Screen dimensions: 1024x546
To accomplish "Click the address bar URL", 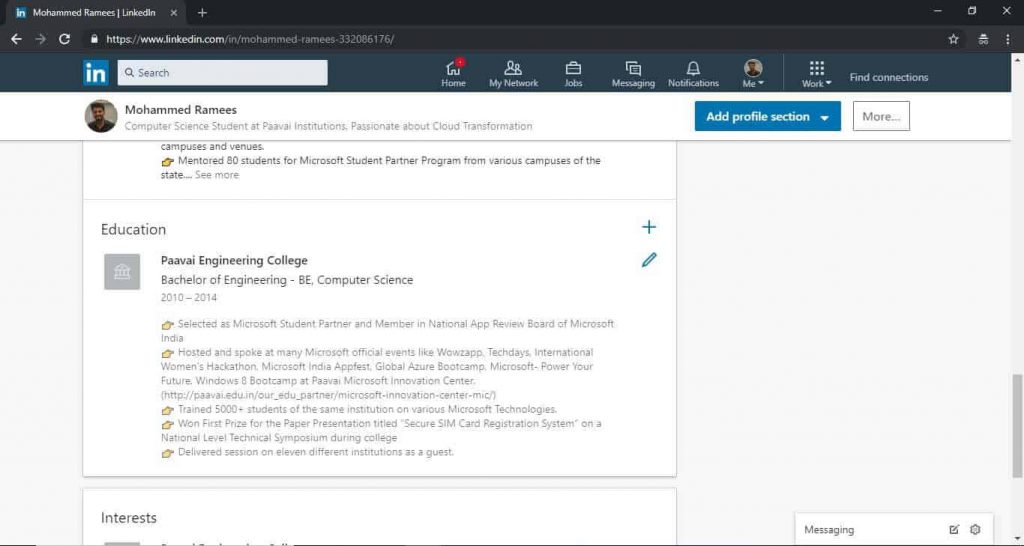I will 250,39.
